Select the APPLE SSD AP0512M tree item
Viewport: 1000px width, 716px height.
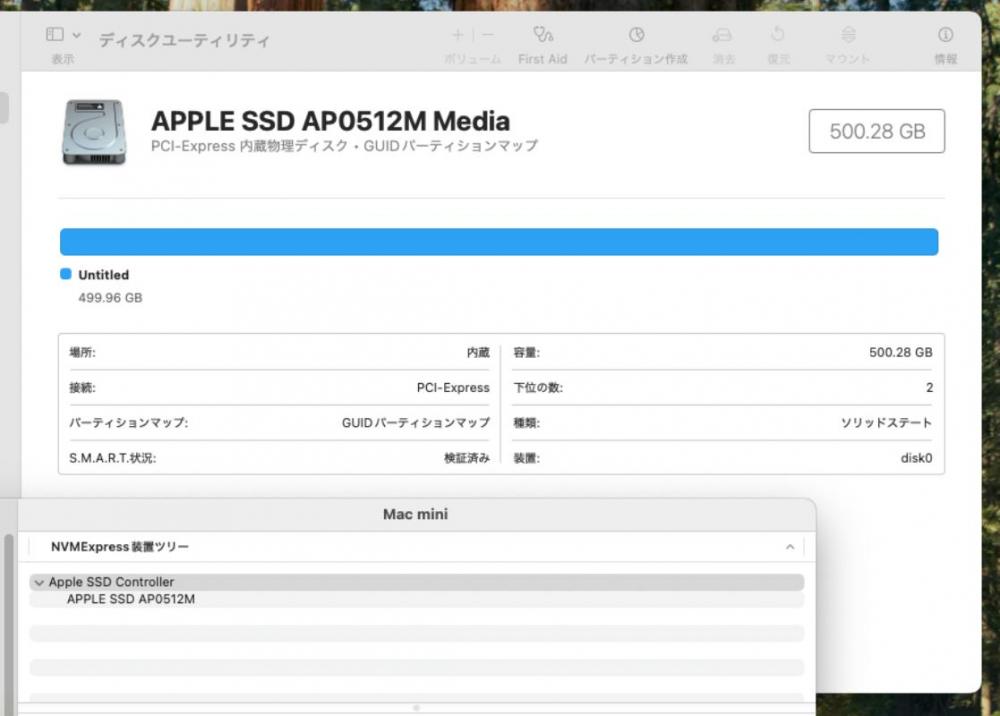pyautogui.click(x=131, y=599)
